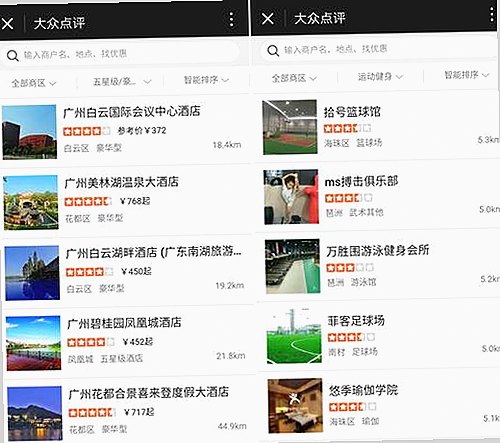Open the left page's three-dot menu
The height and width of the screenshot is (443, 500).
coord(231,19)
